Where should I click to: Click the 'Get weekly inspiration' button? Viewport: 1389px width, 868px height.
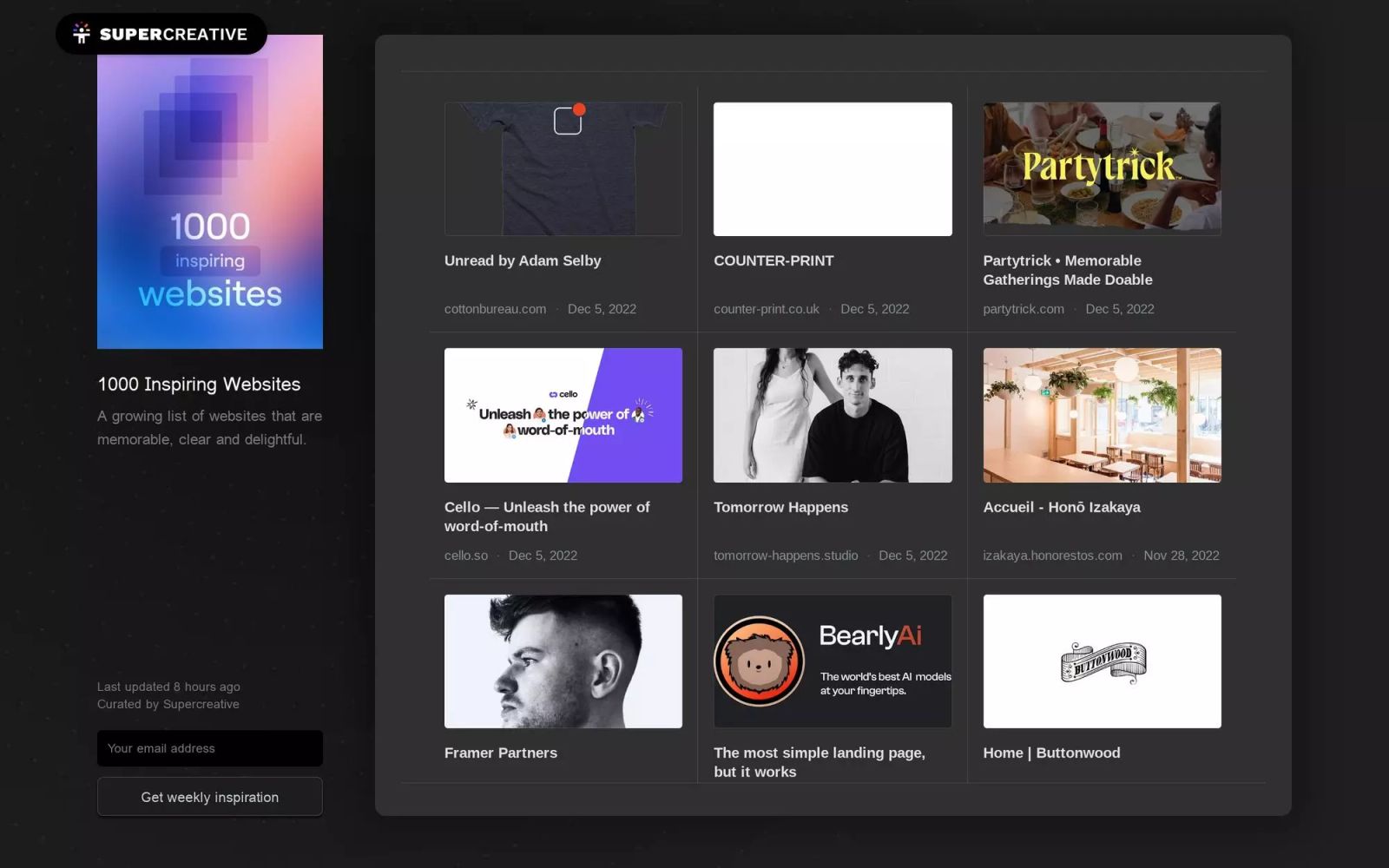coord(210,797)
